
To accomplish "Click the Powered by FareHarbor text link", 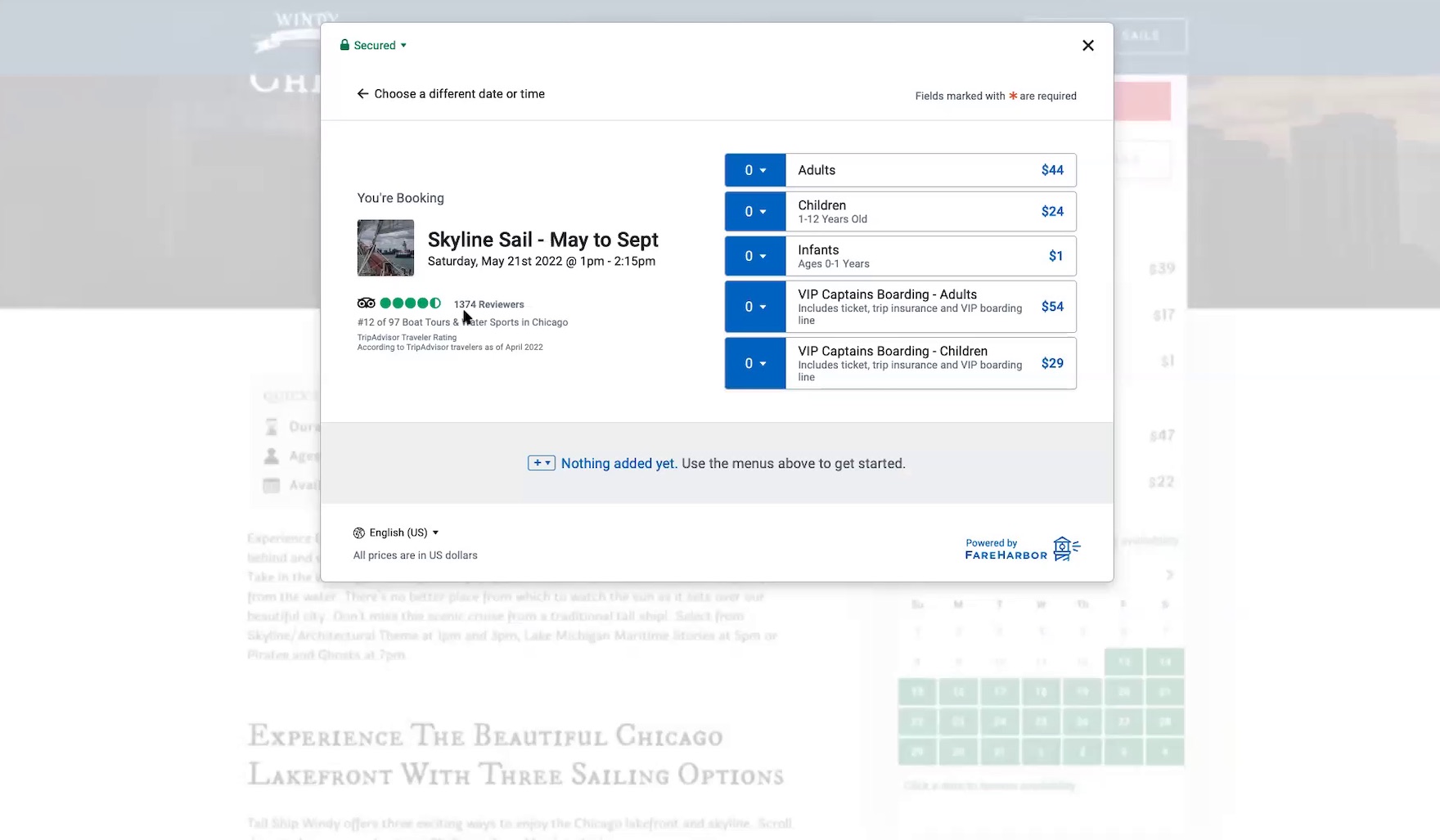I will click(1006, 550).
